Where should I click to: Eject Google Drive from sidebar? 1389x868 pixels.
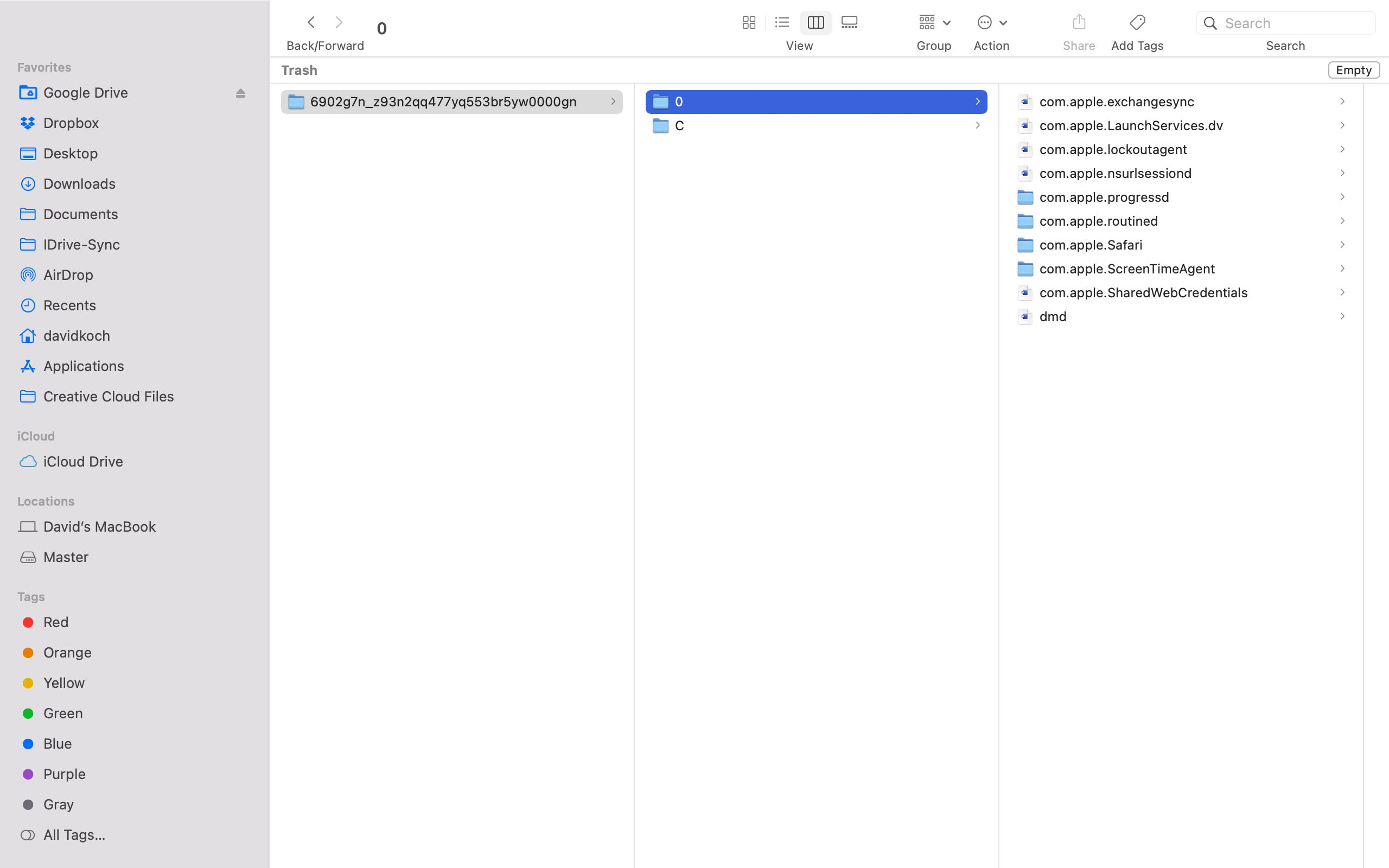240,93
